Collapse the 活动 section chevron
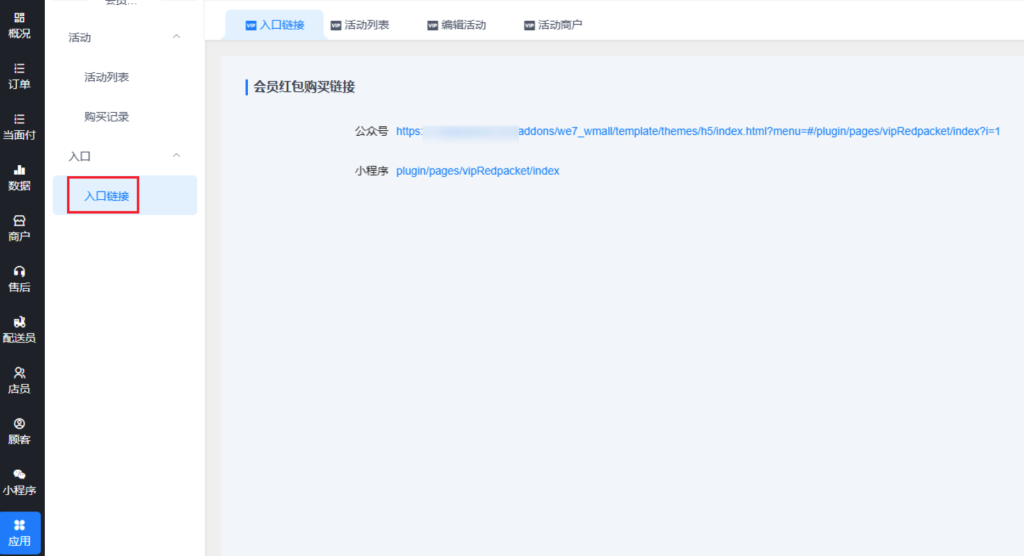1024x556 pixels. [177, 37]
